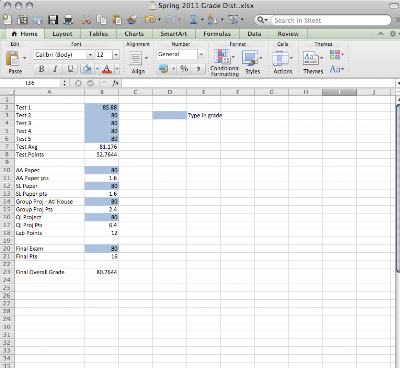Open the font size 12 dropdown

point(116,55)
